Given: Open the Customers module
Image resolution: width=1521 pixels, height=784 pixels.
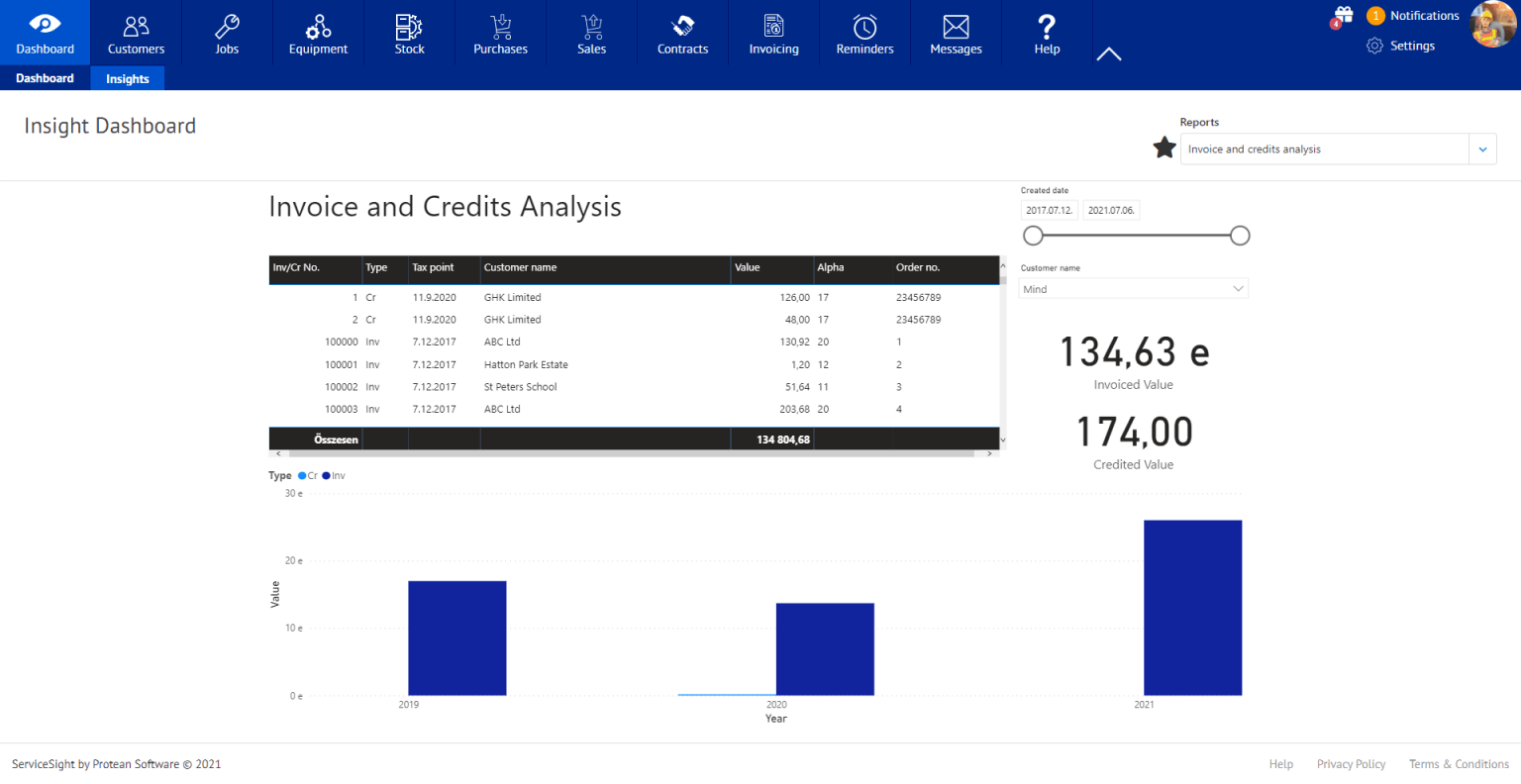Looking at the screenshot, I should (x=136, y=32).
